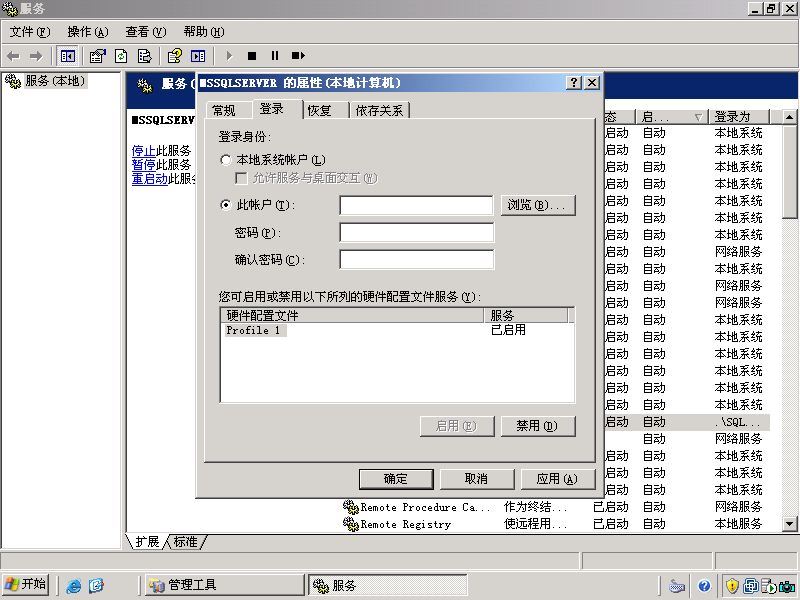The width and height of the screenshot is (800, 600).
Task: Click the 禁用 button
Action: click(538, 426)
